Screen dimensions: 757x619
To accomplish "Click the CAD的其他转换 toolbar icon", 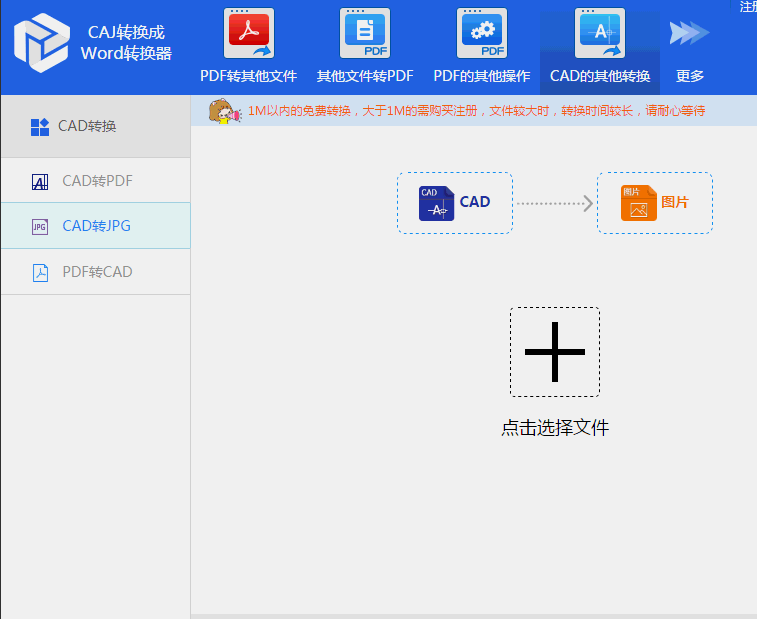I will coord(600,33).
